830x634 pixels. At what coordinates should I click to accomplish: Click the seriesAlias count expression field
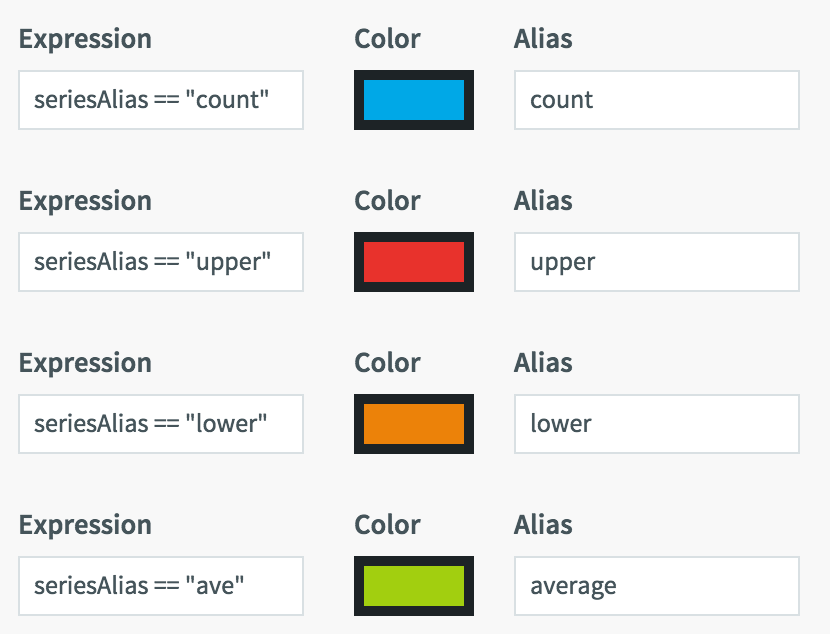point(160,100)
